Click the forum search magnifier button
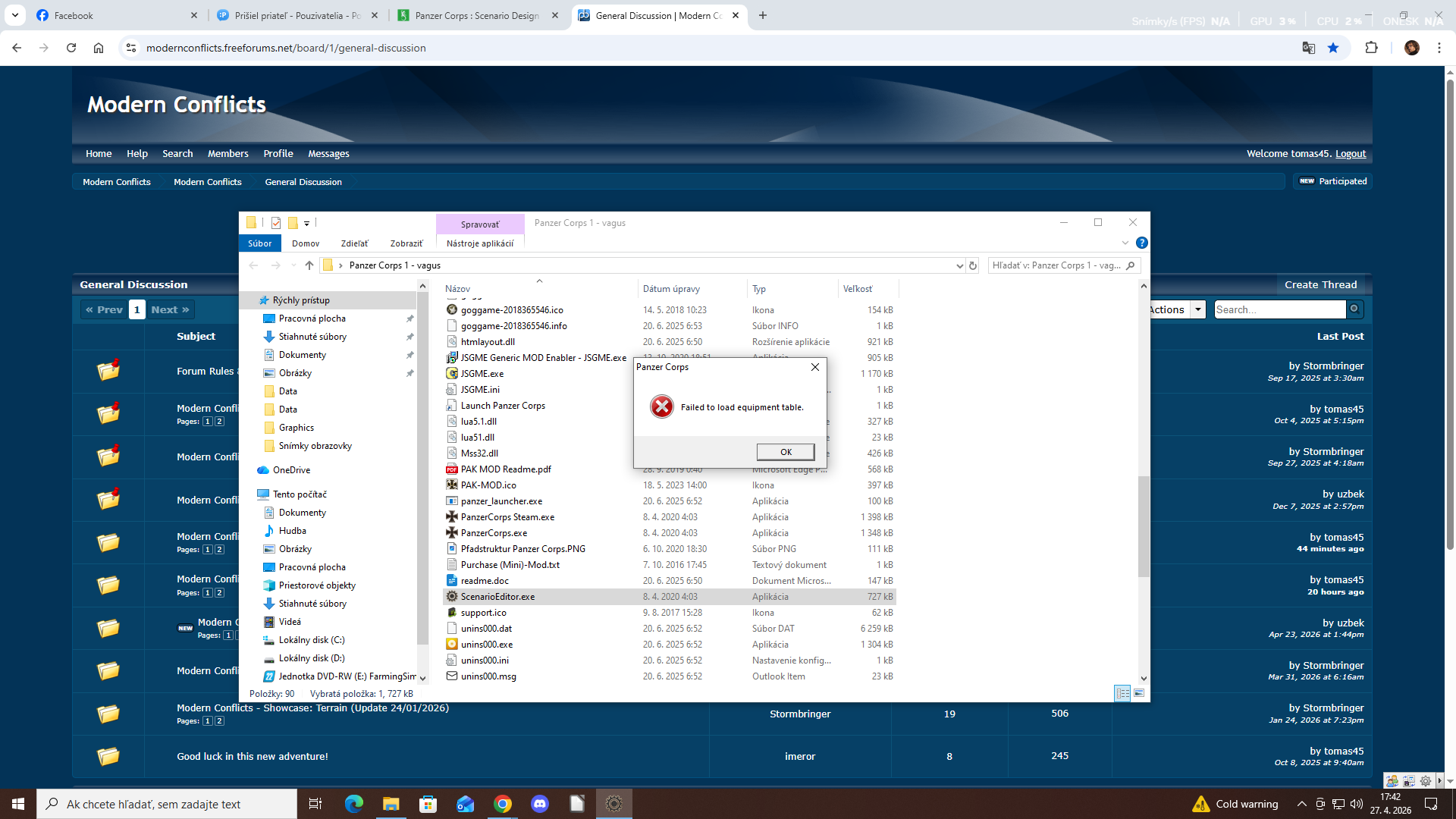The width and height of the screenshot is (1456, 819). [x=1354, y=309]
